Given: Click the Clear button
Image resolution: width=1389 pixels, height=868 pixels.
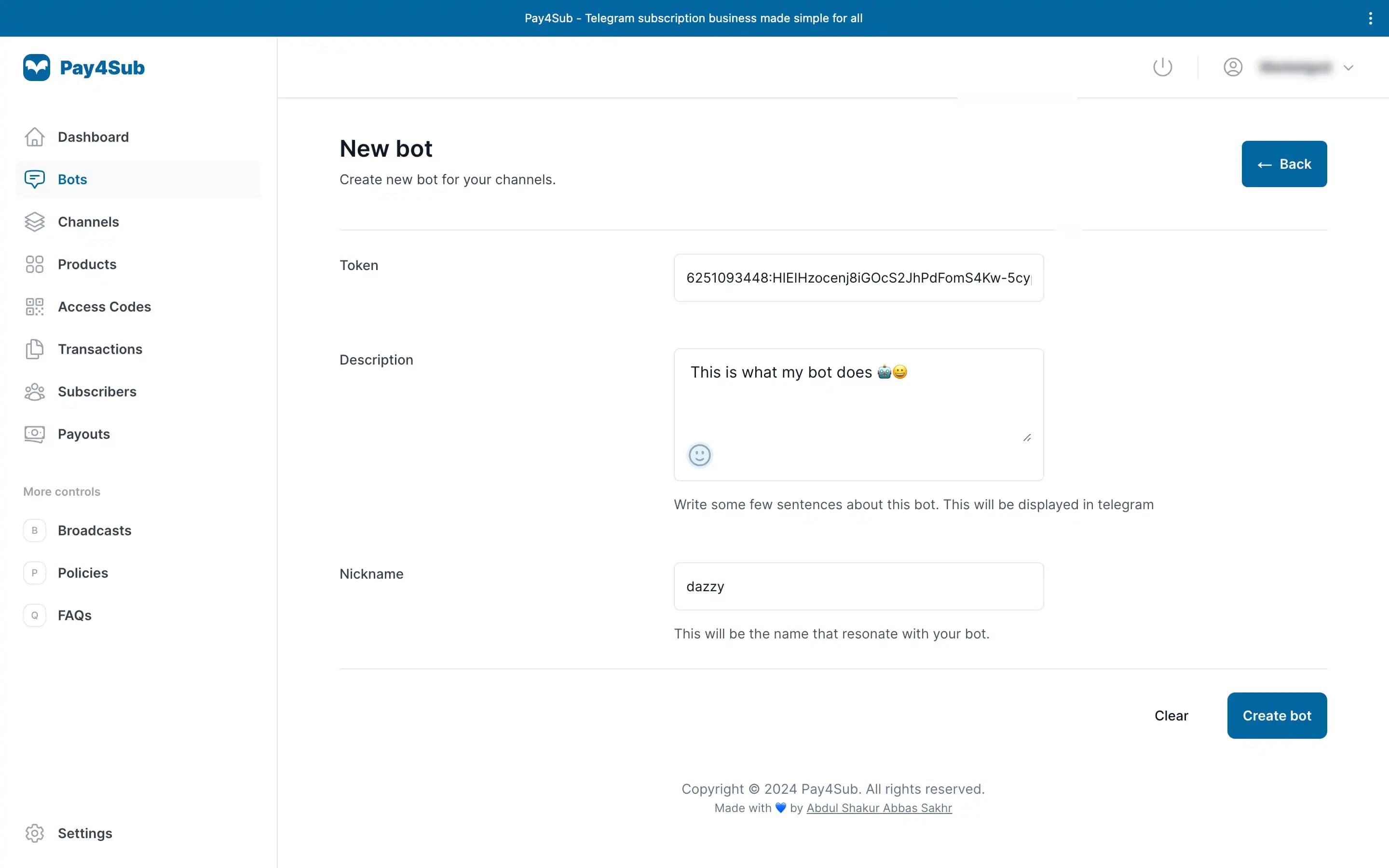Looking at the screenshot, I should [x=1171, y=715].
